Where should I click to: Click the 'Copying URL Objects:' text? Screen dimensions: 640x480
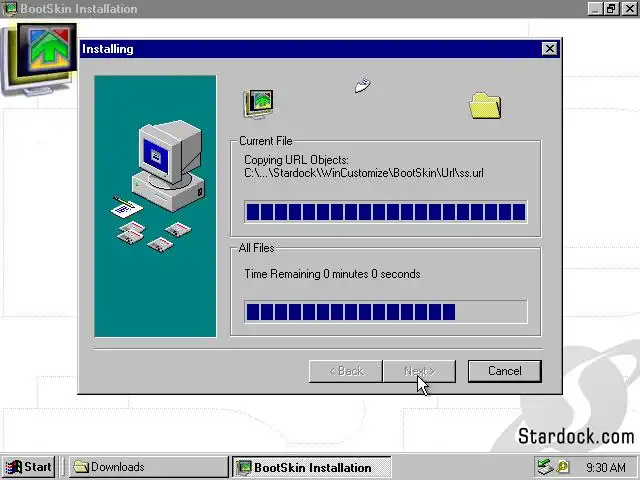point(296,160)
